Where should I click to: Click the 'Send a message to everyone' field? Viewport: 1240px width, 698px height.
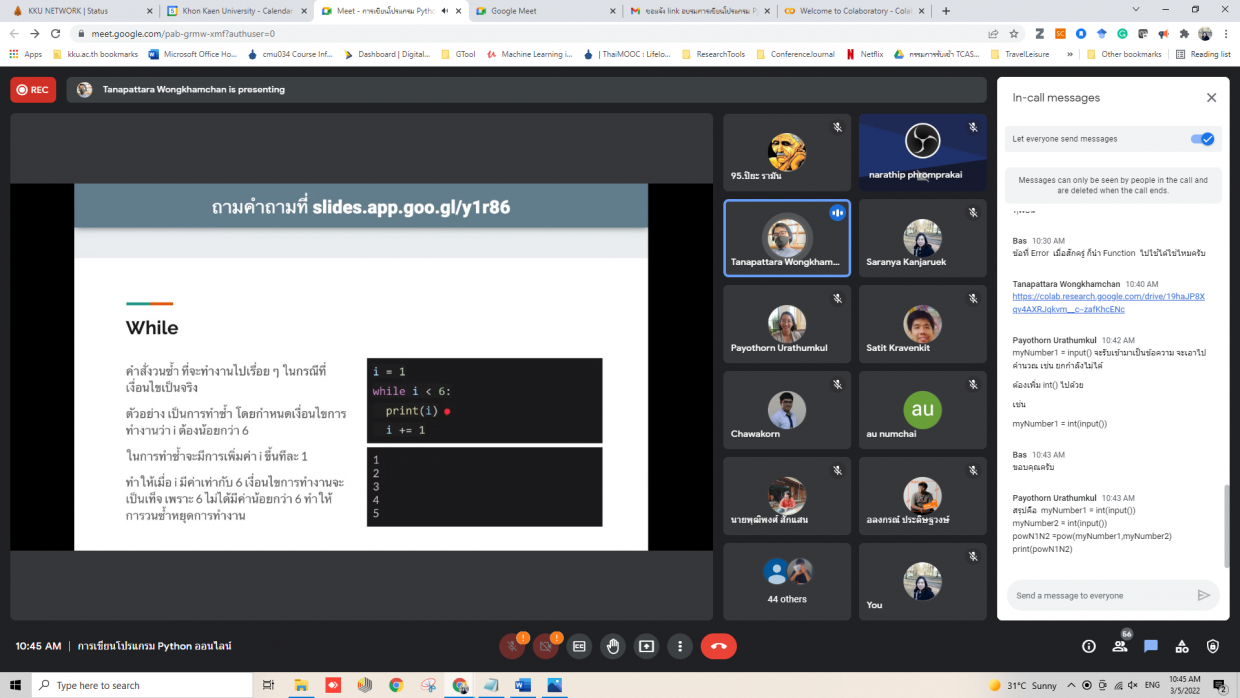coord(1100,595)
